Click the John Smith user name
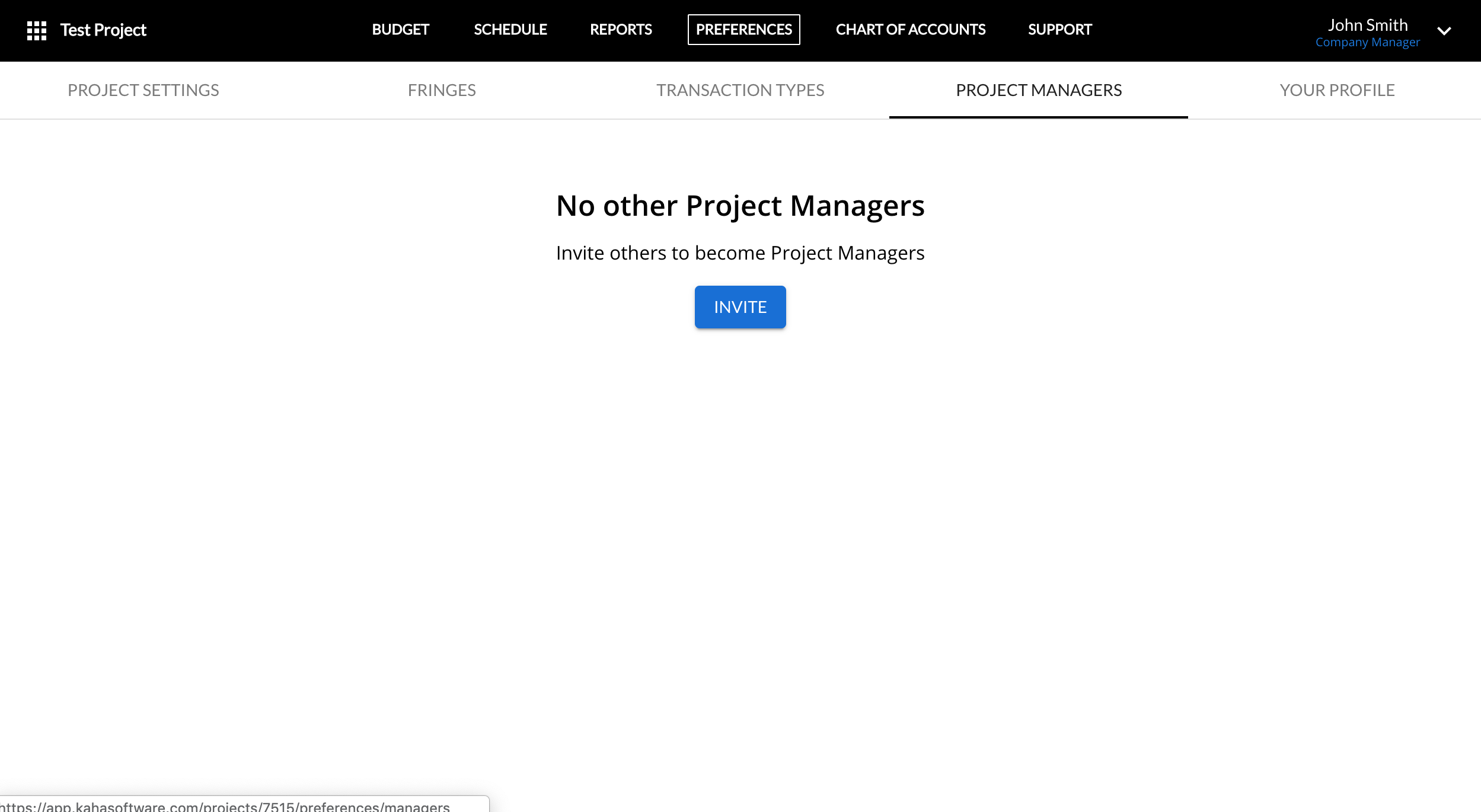 click(1367, 25)
